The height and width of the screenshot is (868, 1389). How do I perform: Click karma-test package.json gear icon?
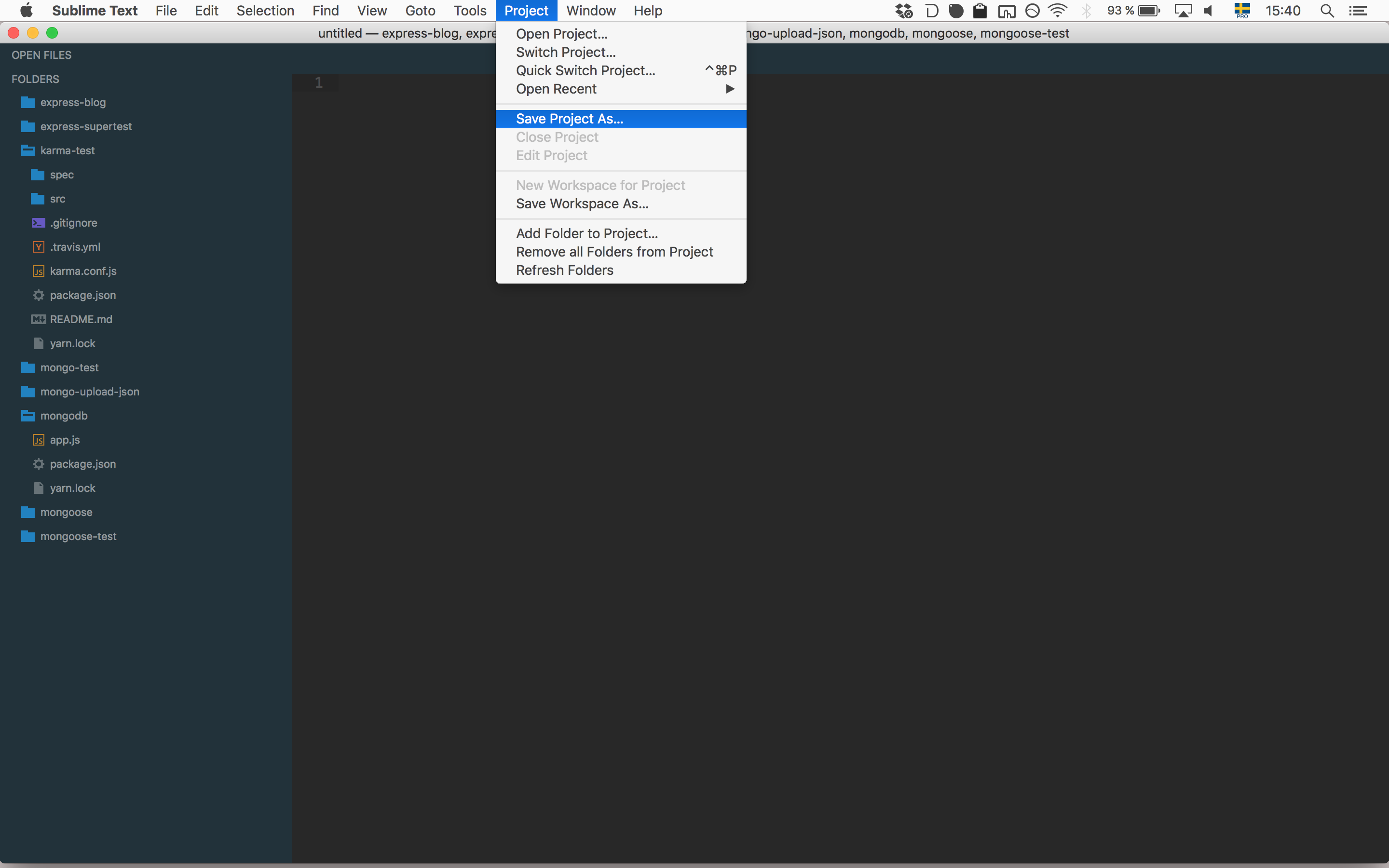click(x=39, y=295)
